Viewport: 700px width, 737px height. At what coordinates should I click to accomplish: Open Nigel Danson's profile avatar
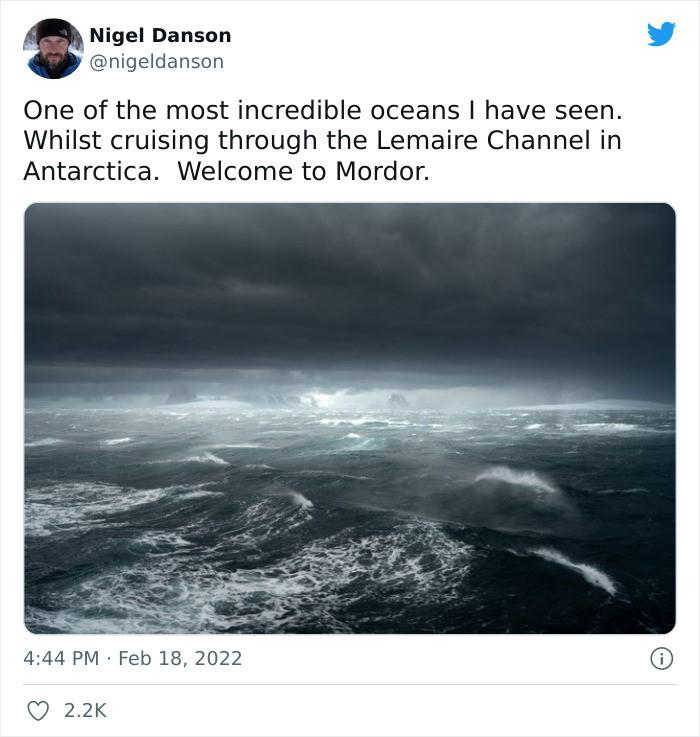click(53, 49)
